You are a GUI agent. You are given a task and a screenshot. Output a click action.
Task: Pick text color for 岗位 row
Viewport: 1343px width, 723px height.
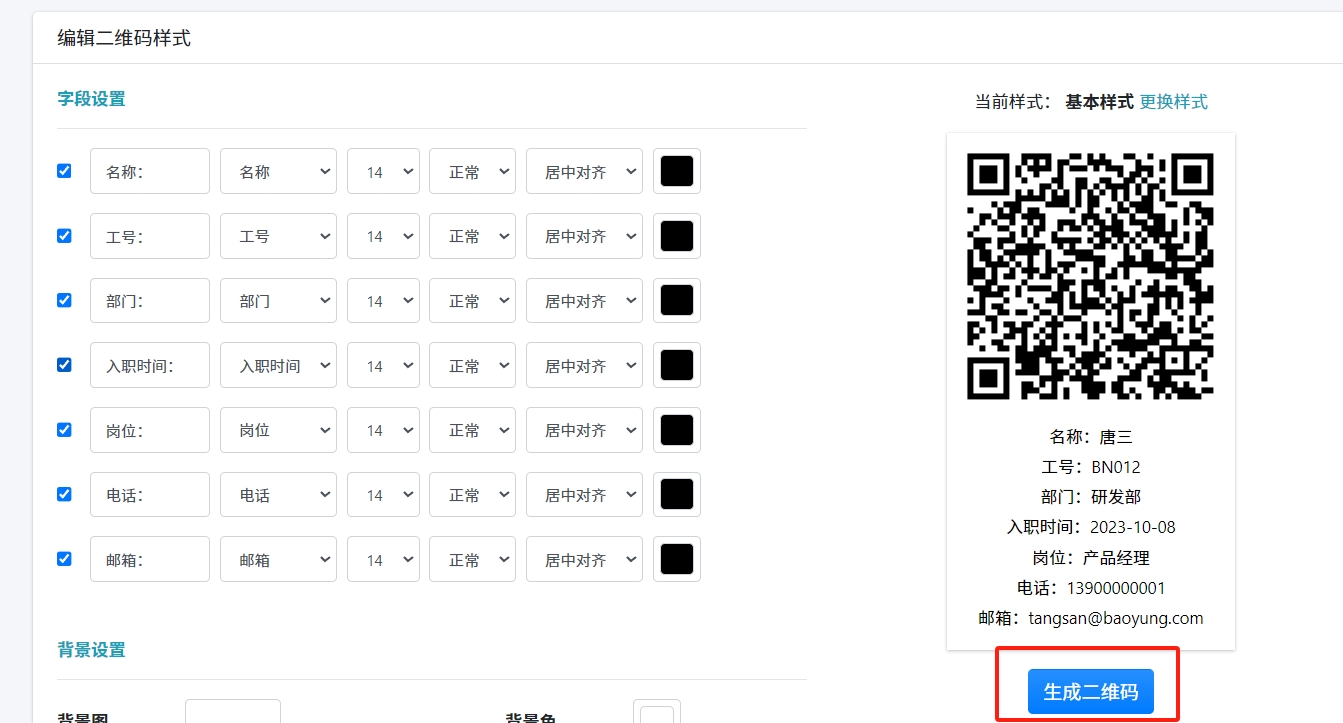[677, 430]
